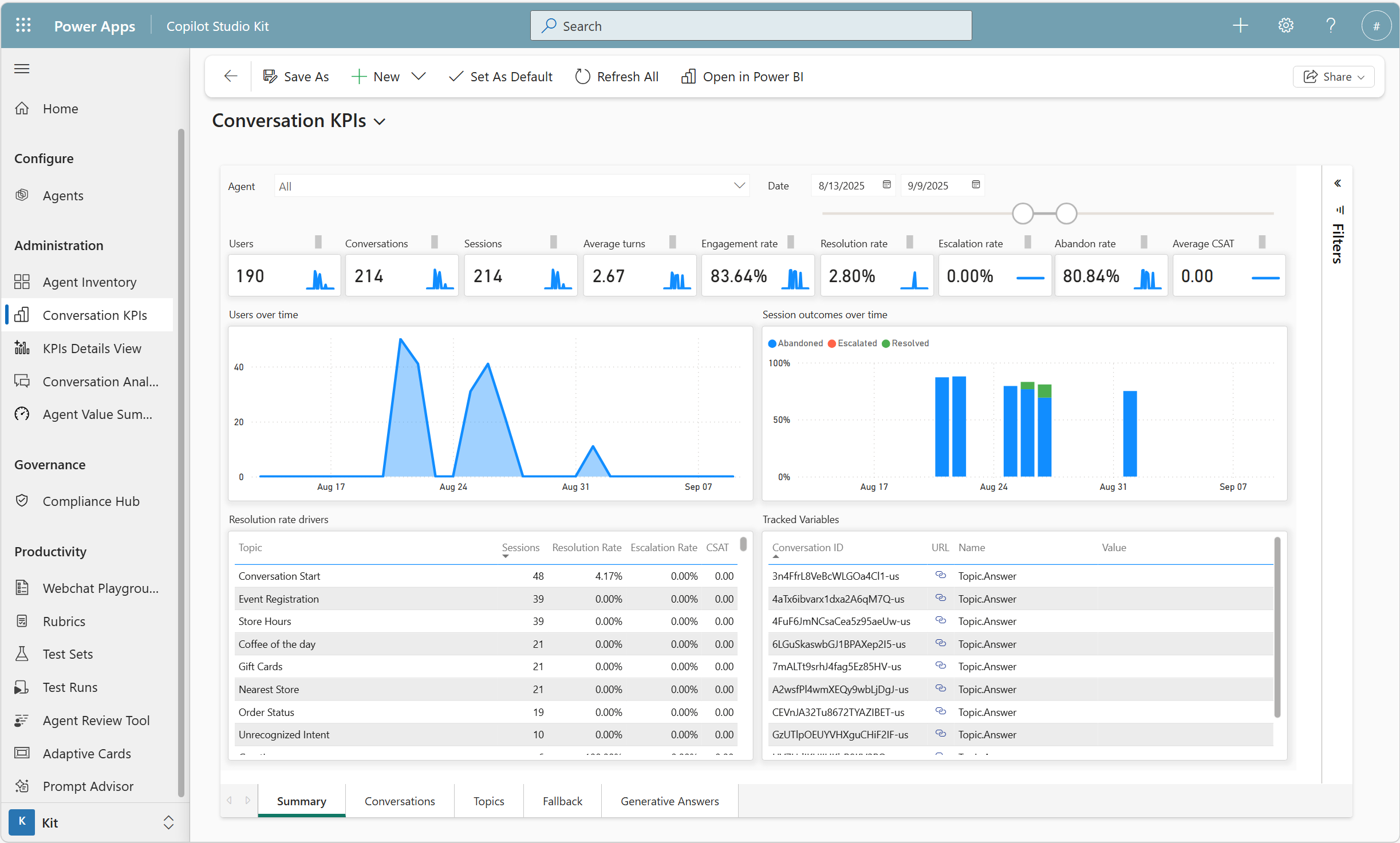Image resolution: width=1400 pixels, height=843 pixels.
Task: Toggle the hamburger navigation menu
Action: pos(22,69)
